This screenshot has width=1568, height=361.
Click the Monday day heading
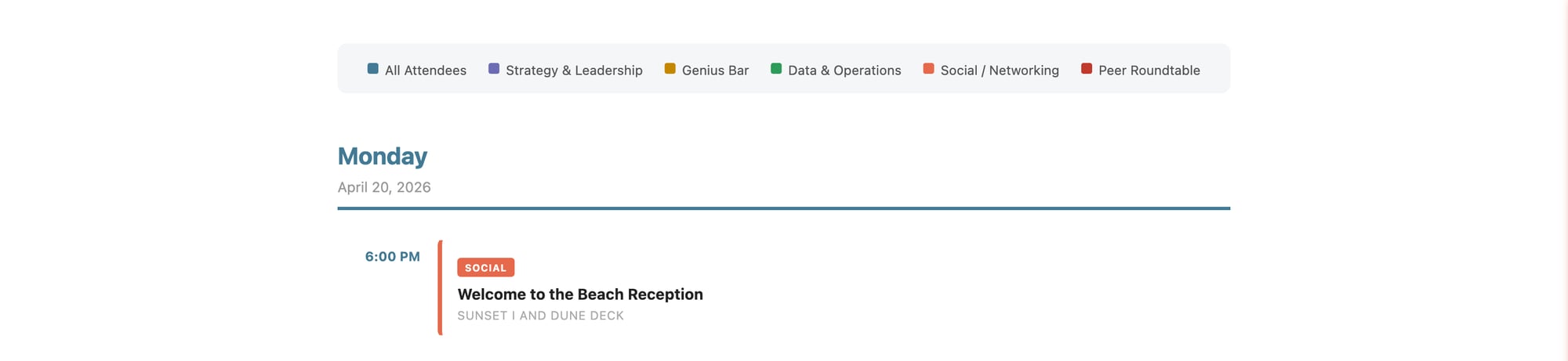(x=383, y=157)
